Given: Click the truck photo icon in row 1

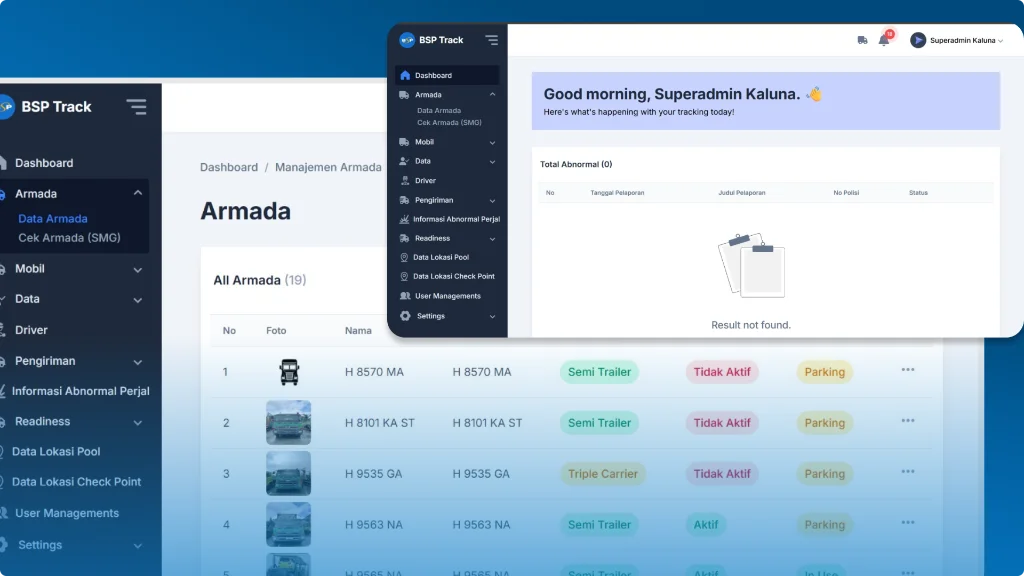Looking at the screenshot, I should [x=289, y=372].
